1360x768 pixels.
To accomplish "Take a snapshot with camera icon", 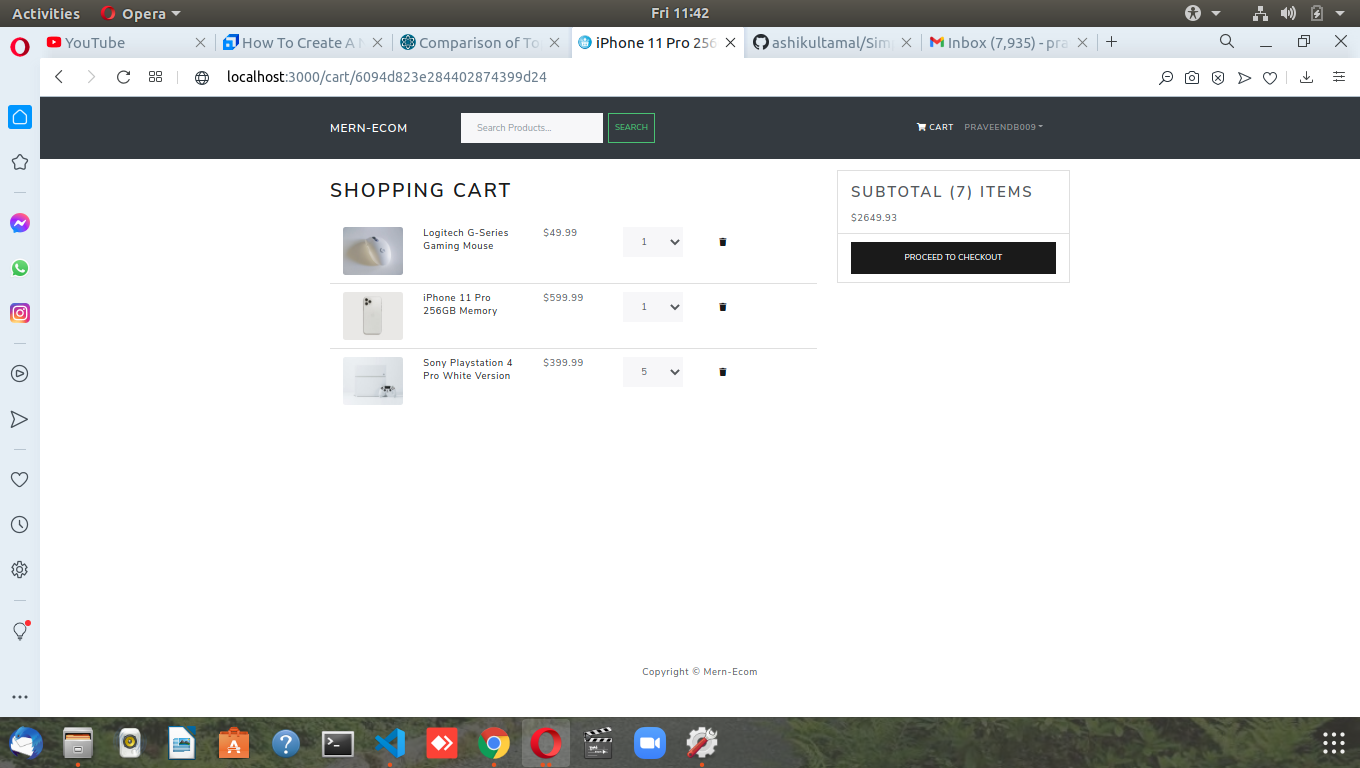I will 1192,78.
